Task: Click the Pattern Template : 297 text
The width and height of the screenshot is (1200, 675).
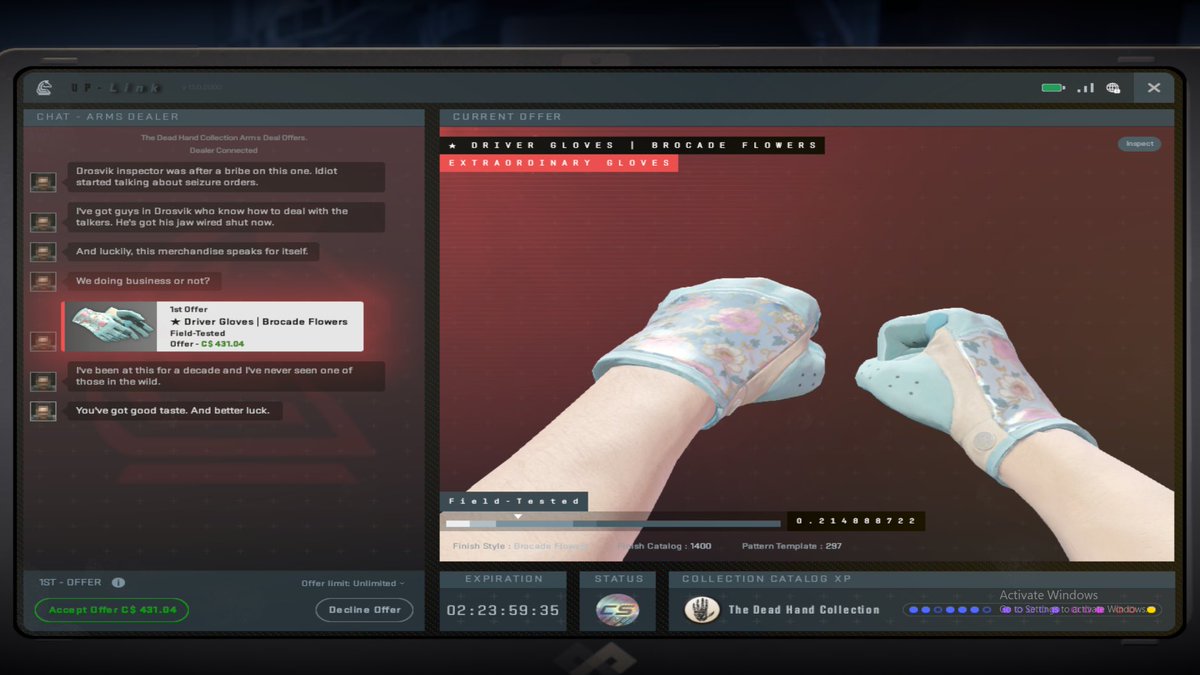Action: (791, 546)
